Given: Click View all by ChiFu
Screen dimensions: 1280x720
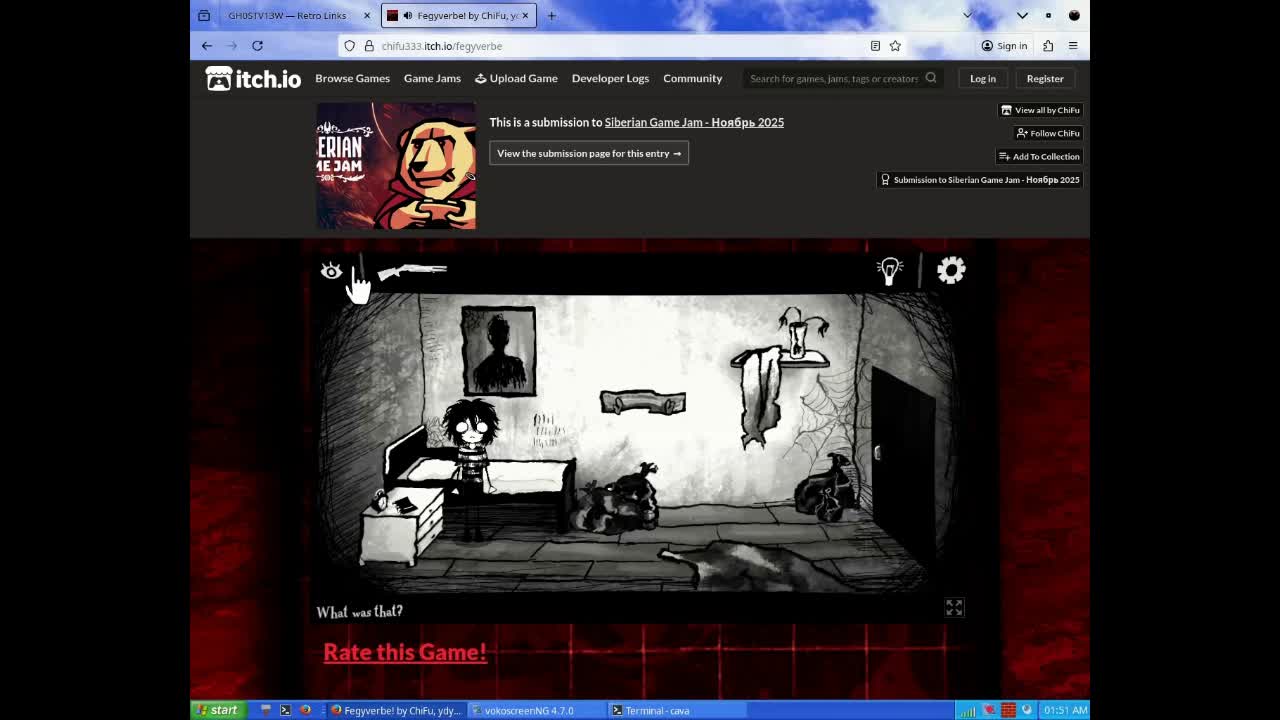Looking at the screenshot, I should (x=1040, y=110).
